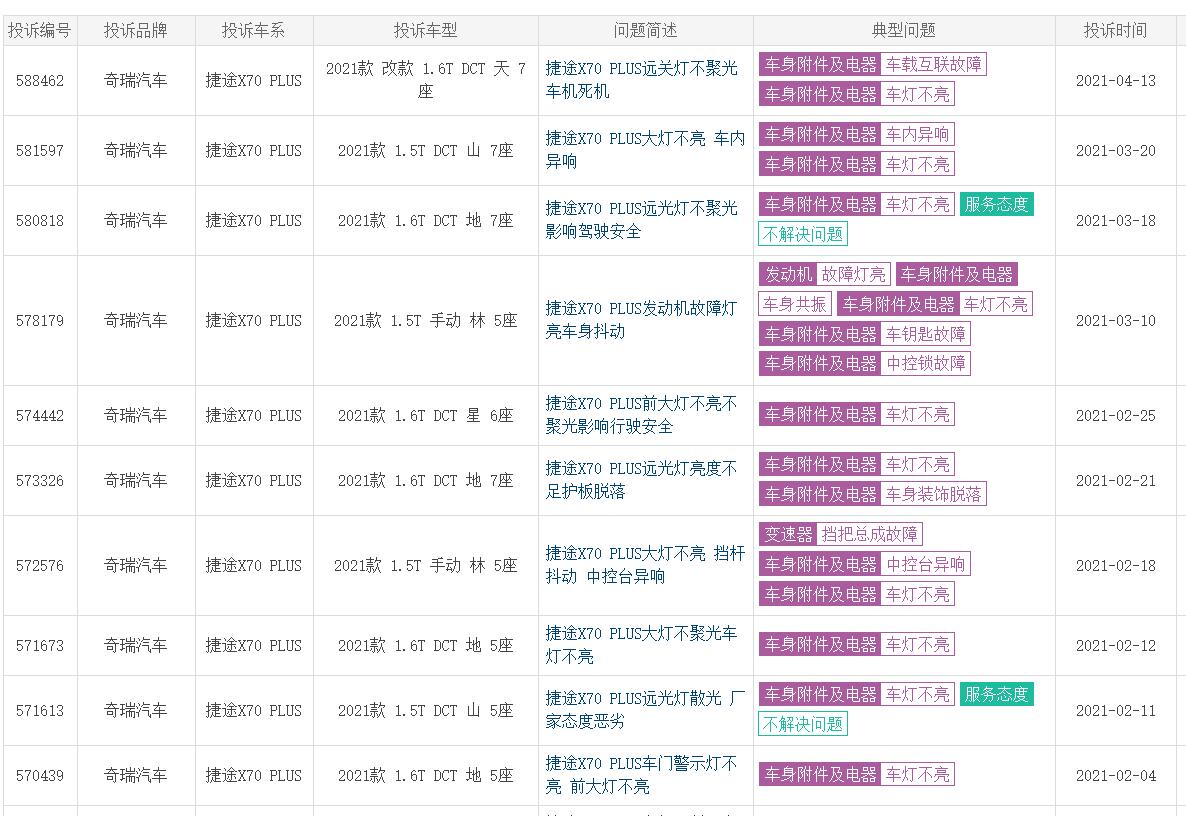This screenshot has width=1186, height=816.
Task: Click the 车灯不亮 tag in row 570439
Action: (917, 774)
